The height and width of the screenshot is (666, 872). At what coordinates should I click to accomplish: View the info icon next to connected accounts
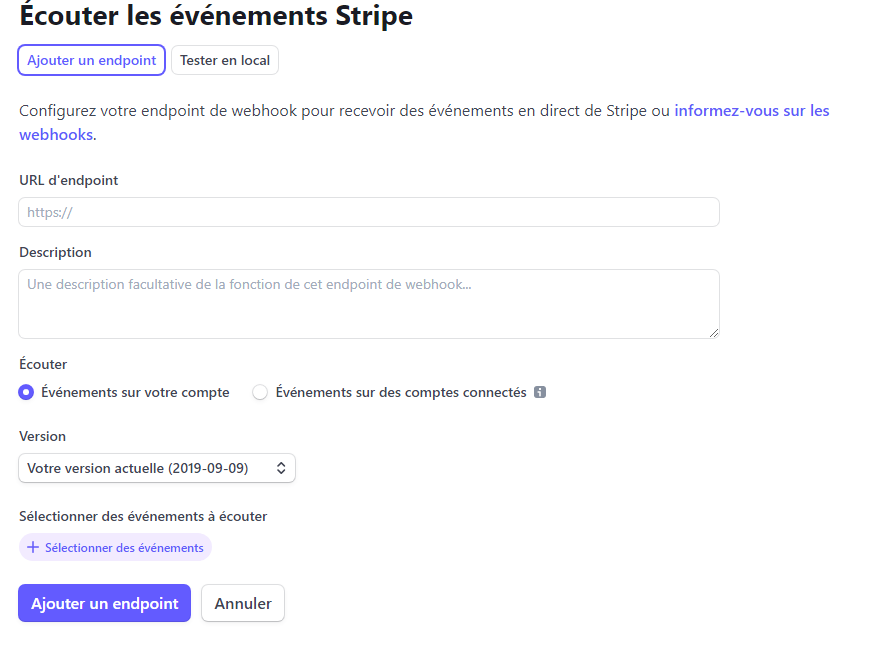(x=540, y=392)
